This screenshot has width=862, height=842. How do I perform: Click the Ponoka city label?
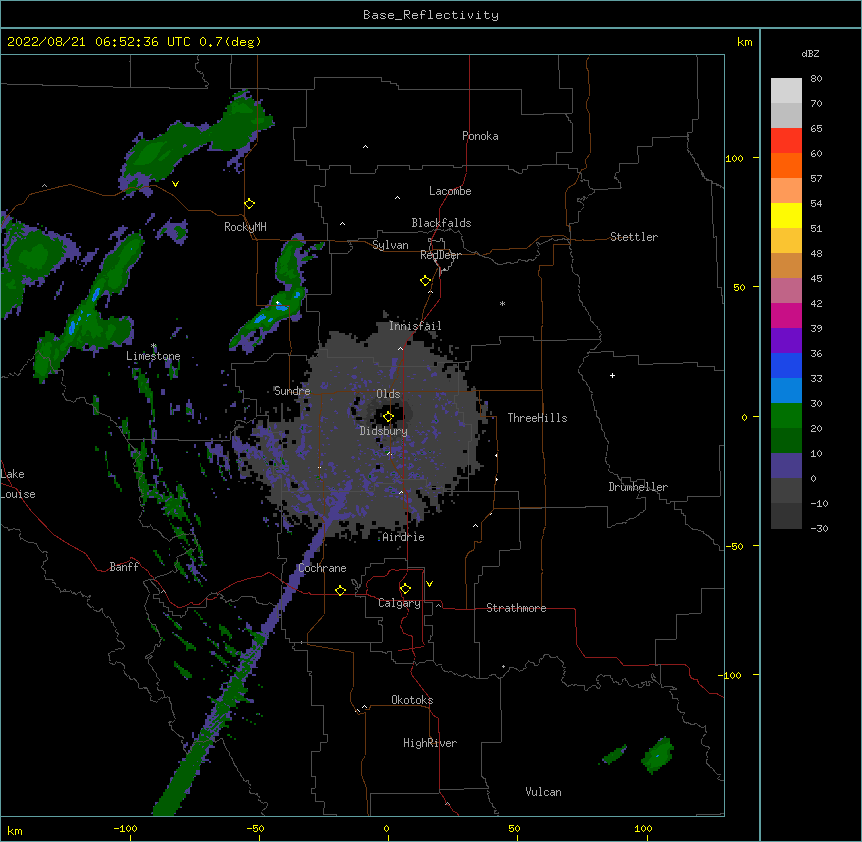tap(480, 136)
